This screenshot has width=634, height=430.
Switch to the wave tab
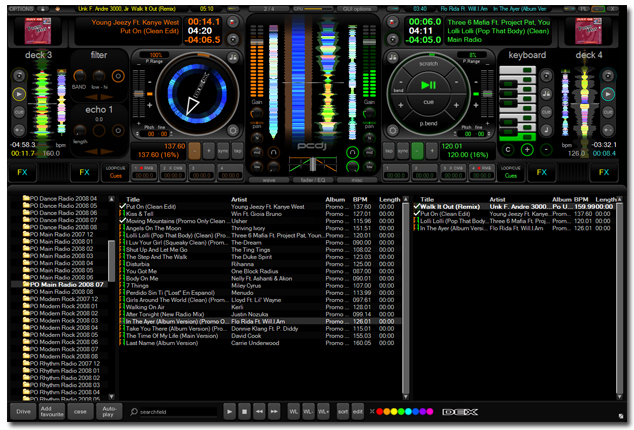click(269, 180)
